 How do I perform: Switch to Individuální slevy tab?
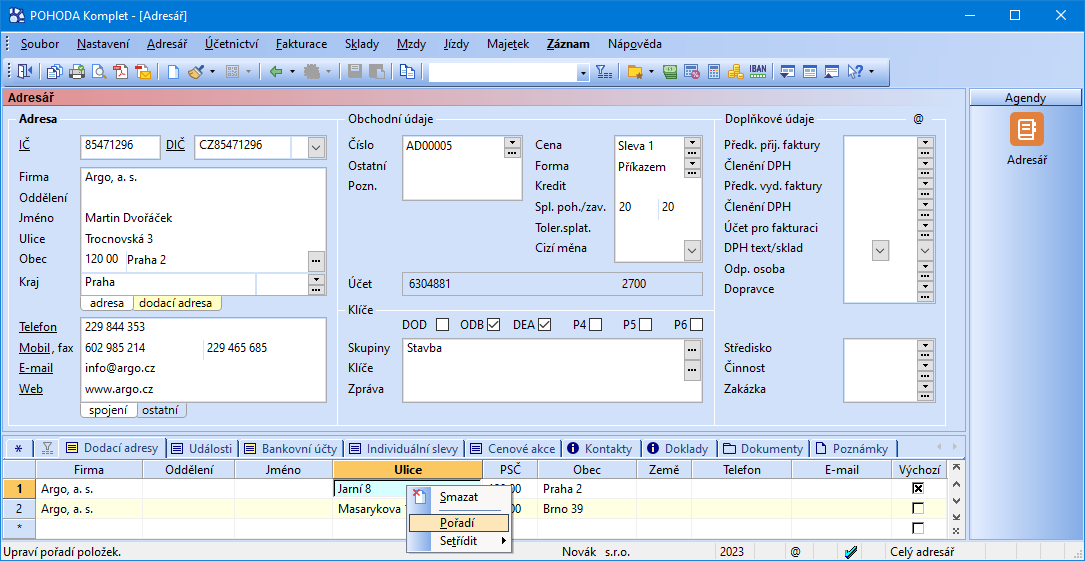coord(403,449)
